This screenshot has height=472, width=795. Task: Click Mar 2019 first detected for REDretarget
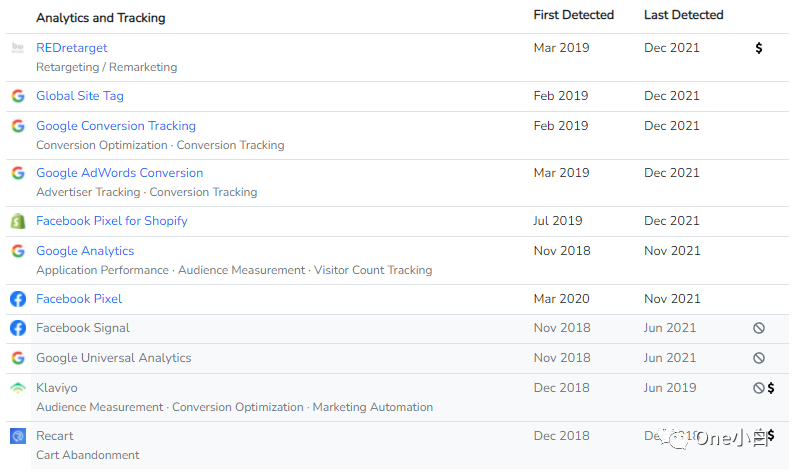[561, 48]
